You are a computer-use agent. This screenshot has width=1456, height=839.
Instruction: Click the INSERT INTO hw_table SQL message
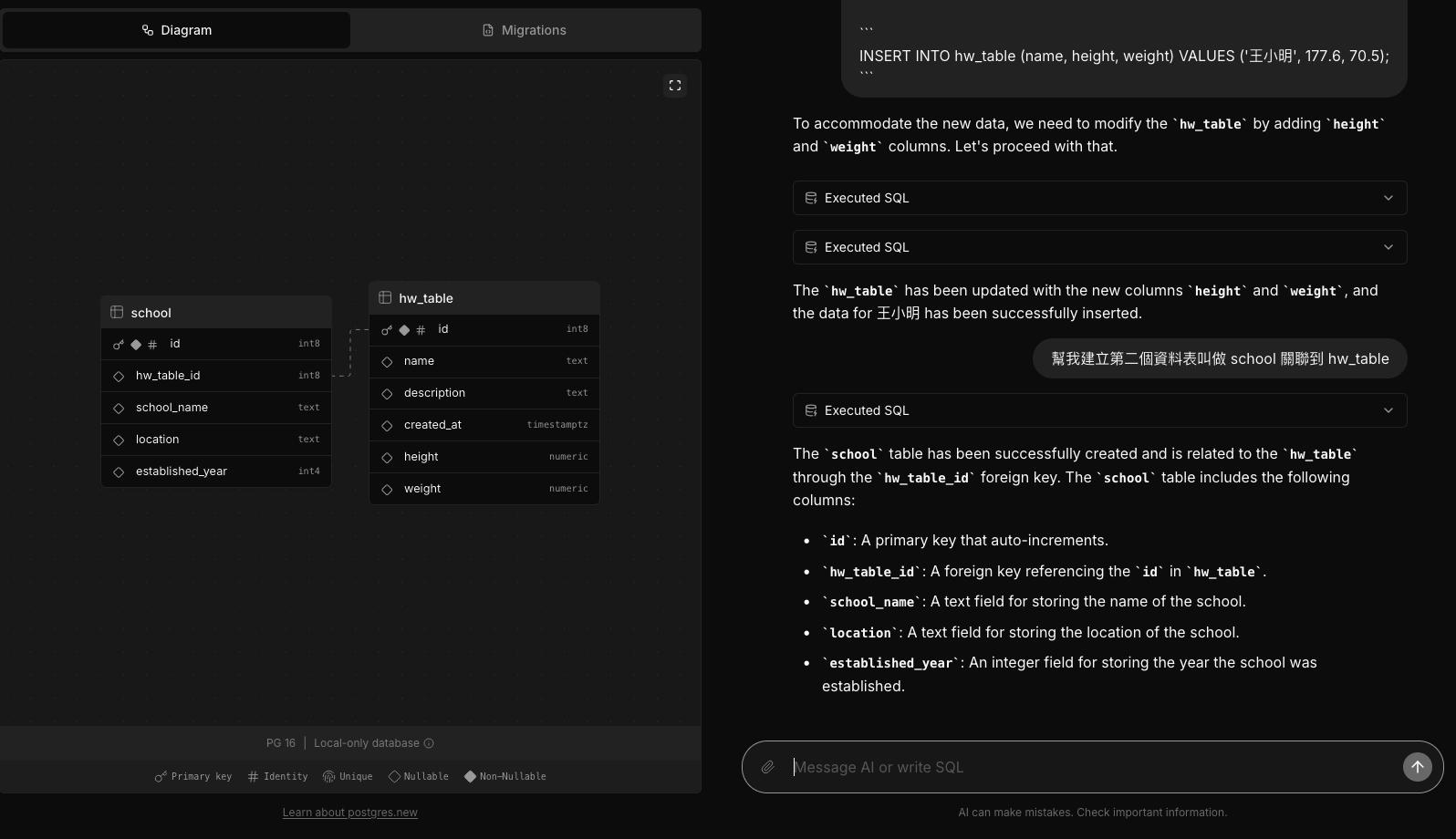1124,57
